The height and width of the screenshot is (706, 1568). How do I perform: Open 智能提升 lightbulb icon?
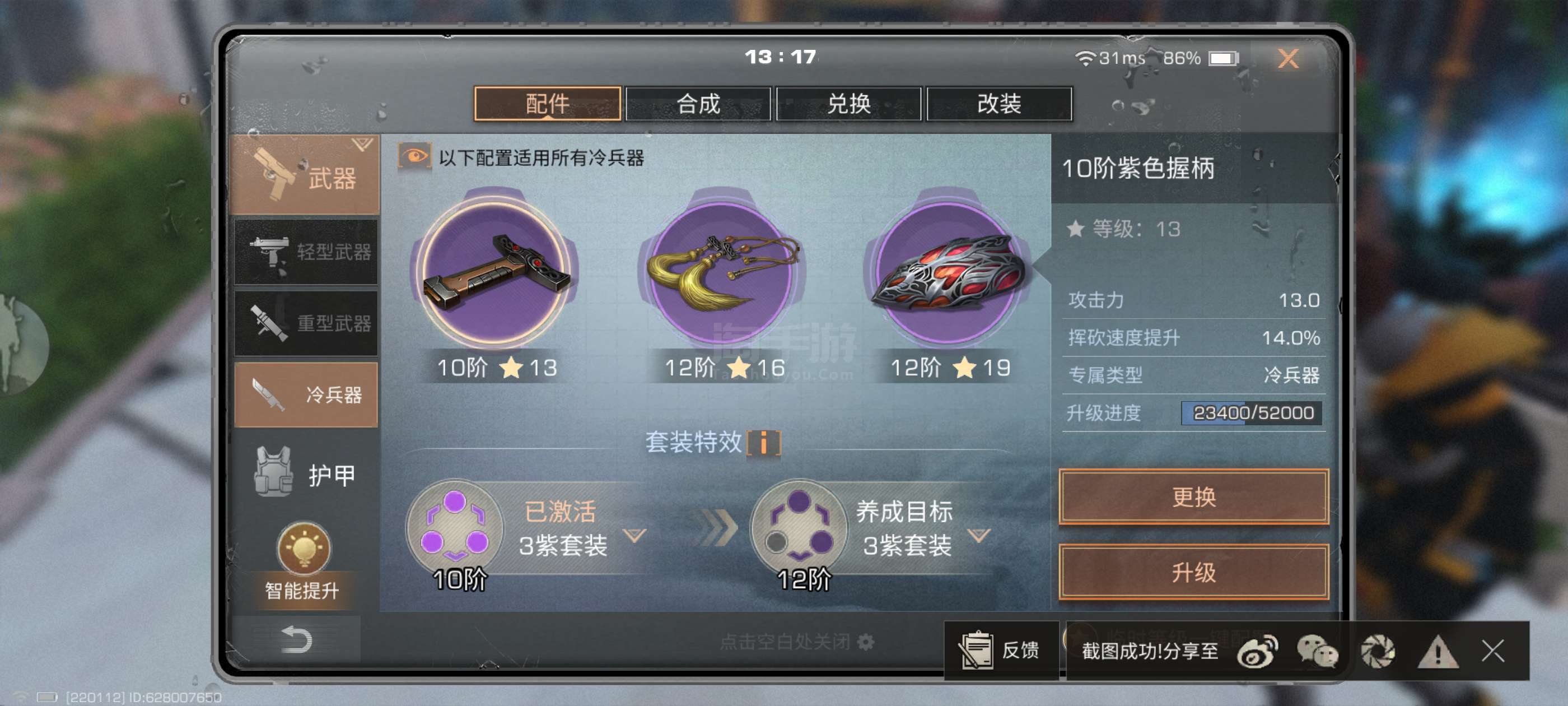(304, 548)
